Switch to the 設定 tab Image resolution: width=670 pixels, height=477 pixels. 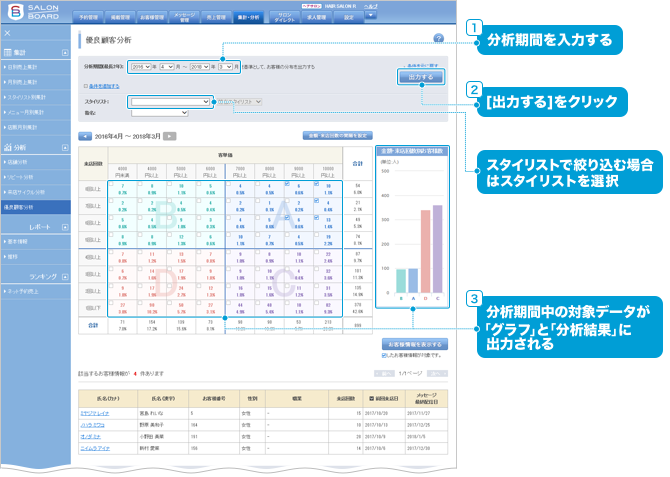(x=349, y=17)
